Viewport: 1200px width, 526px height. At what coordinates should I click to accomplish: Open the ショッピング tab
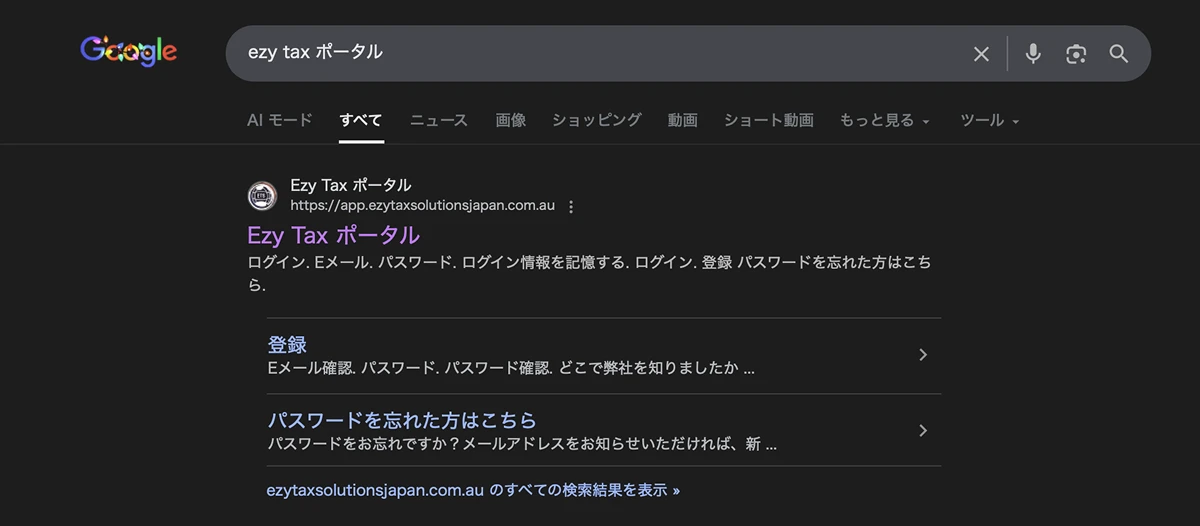[x=596, y=120]
